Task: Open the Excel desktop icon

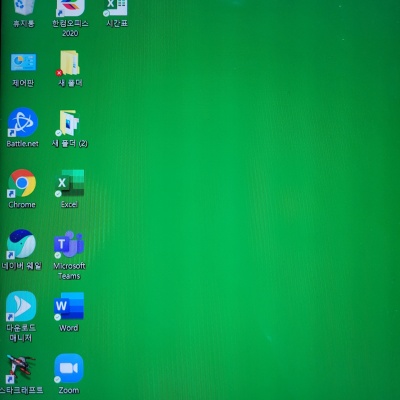Action: (69, 183)
